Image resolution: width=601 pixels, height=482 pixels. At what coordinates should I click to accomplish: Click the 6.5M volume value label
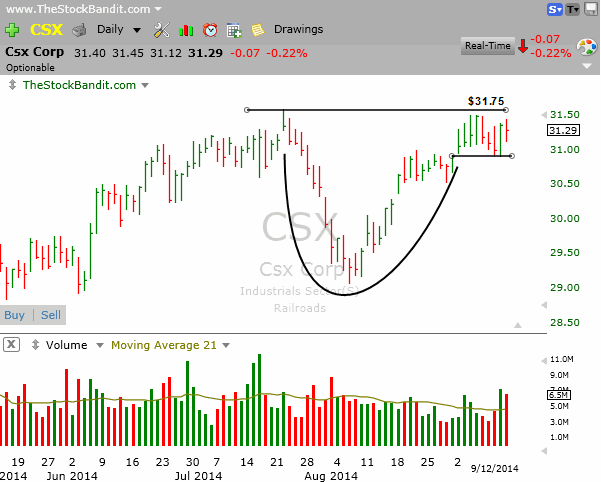559,395
